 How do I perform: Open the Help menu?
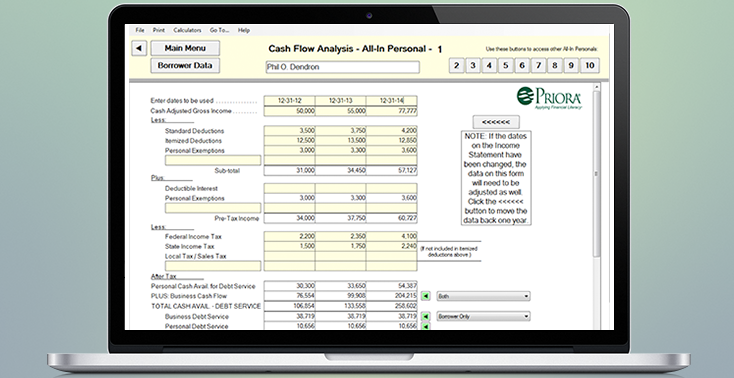[x=243, y=30]
